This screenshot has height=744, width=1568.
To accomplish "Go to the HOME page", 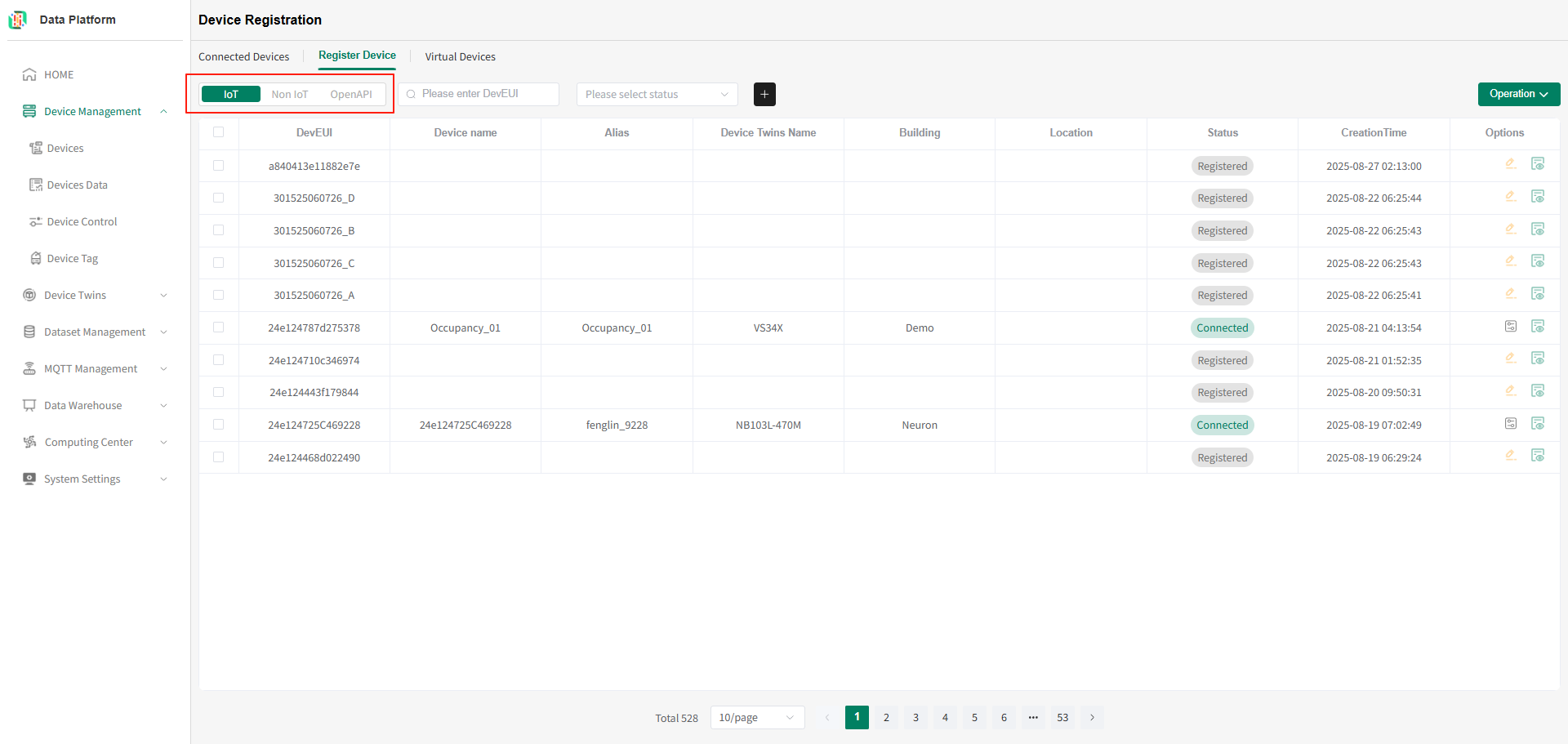I will pyautogui.click(x=59, y=74).
